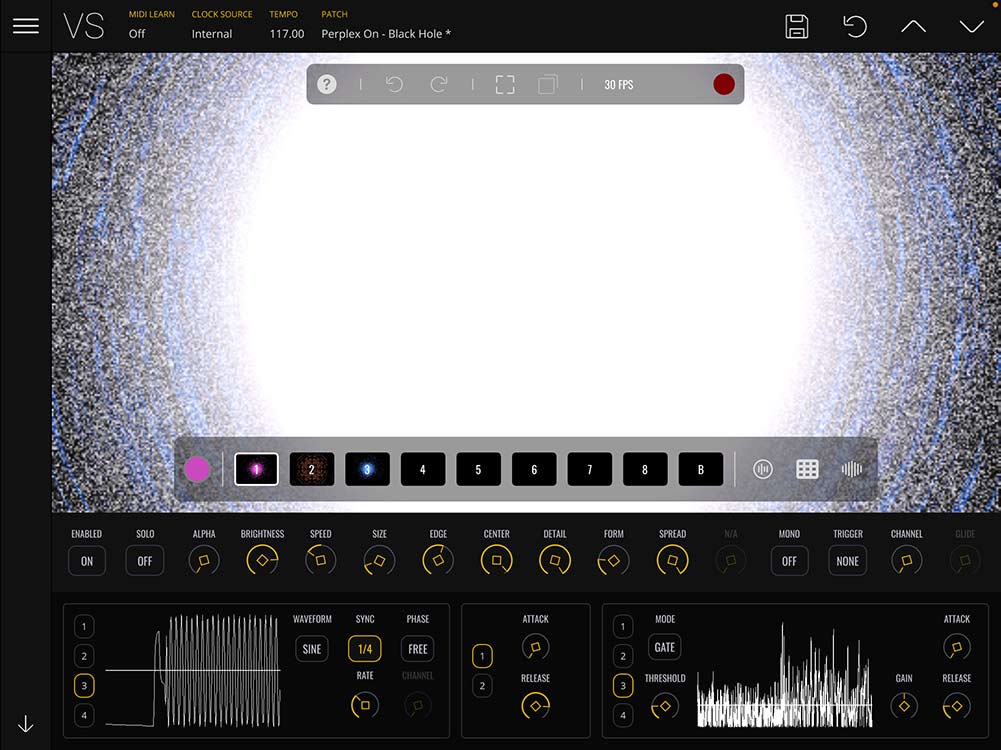Turn on the MONO switch
The image size is (1001, 750).
pyautogui.click(x=789, y=561)
